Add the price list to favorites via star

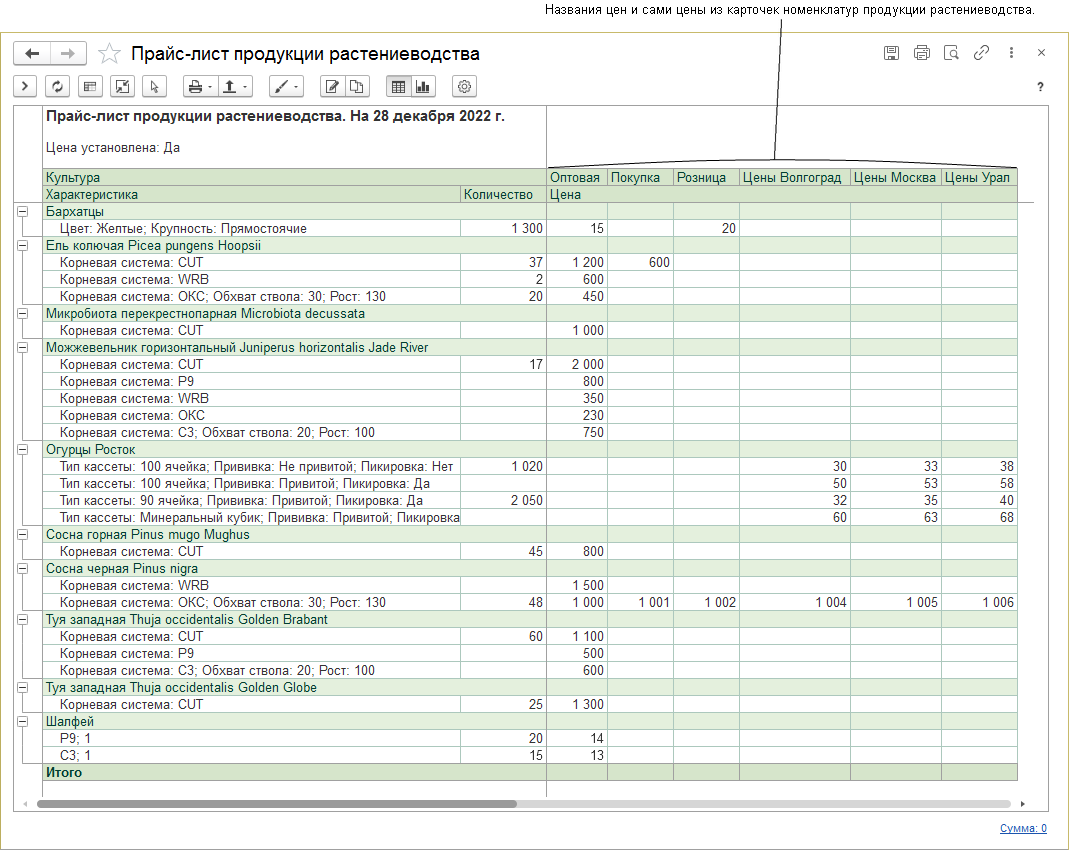[x=110, y=54]
